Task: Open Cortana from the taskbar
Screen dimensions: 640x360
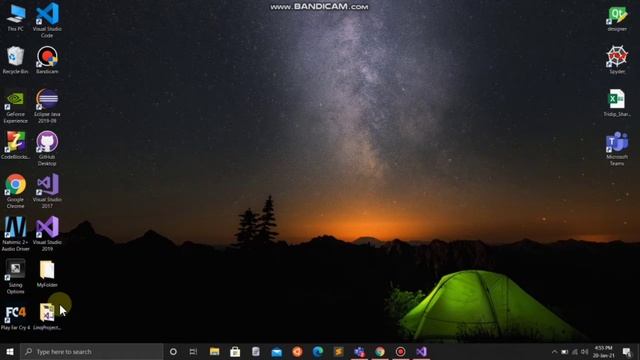Action: coord(173,351)
